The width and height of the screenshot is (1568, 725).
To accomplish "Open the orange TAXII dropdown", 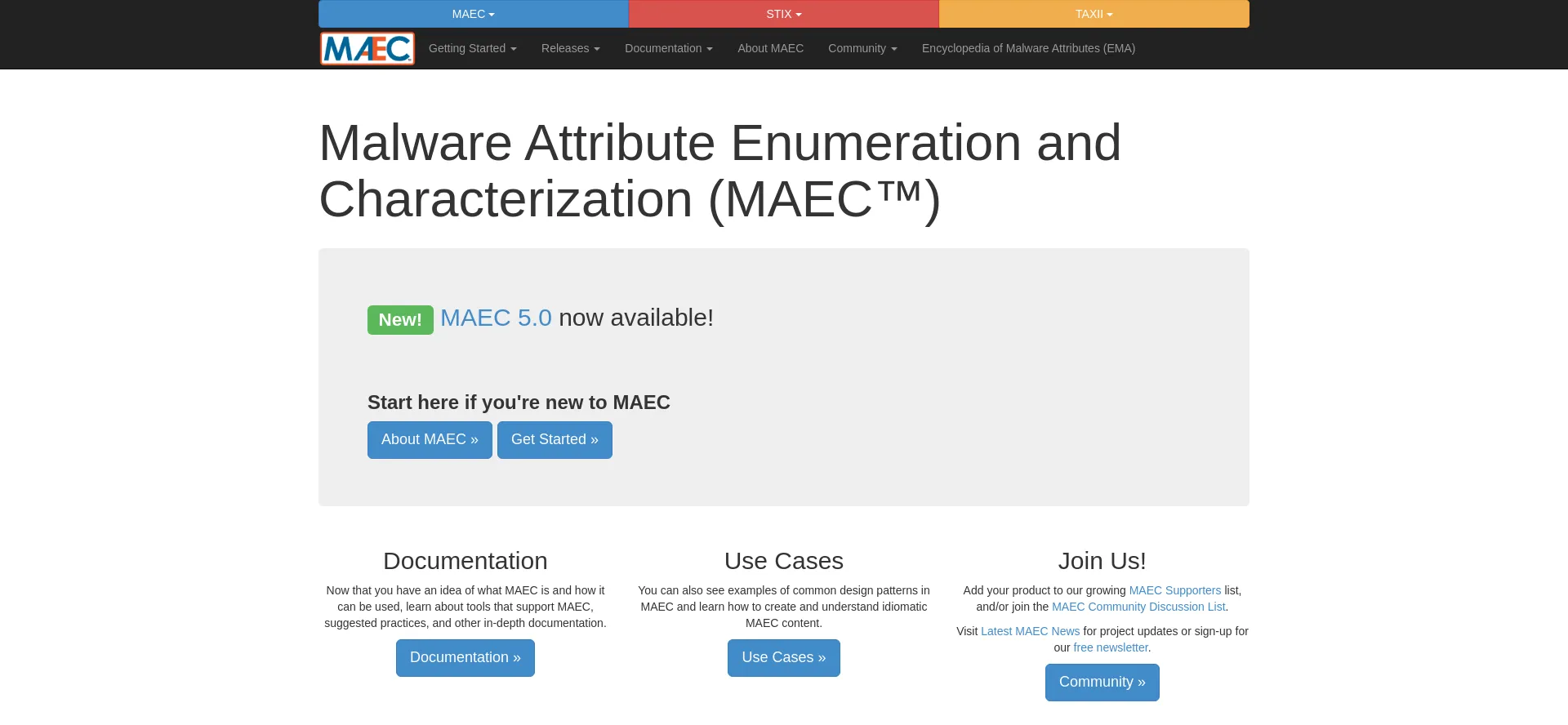I will click(x=1094, y=14).
